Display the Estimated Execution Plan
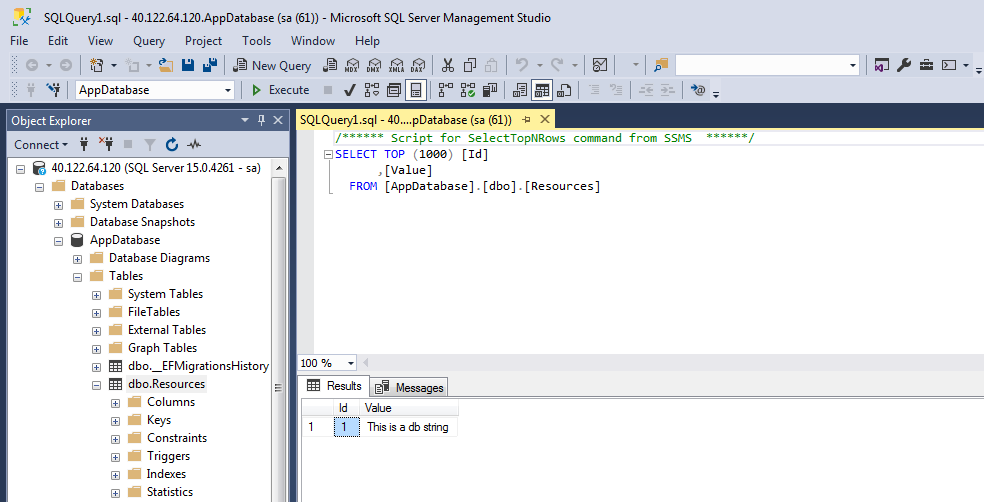984x502 pixels. [372, 90]
